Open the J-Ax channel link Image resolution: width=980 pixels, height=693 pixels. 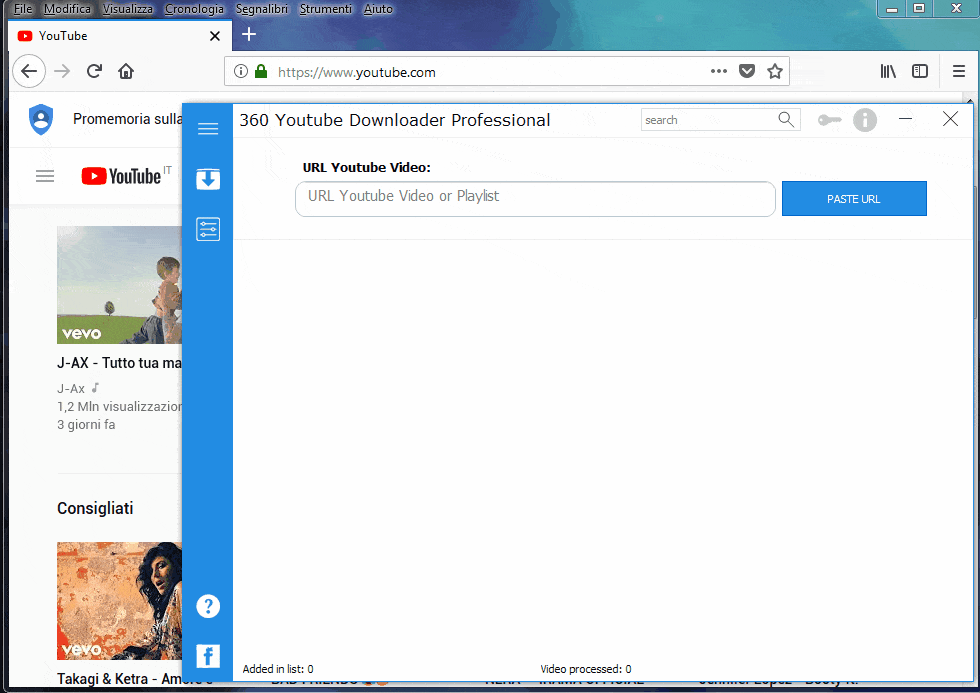tap(71, 389)
